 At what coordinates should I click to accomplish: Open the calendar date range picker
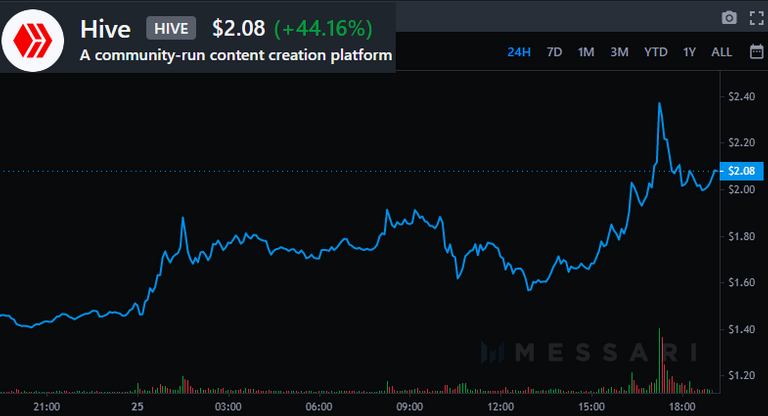click(757, 51)
